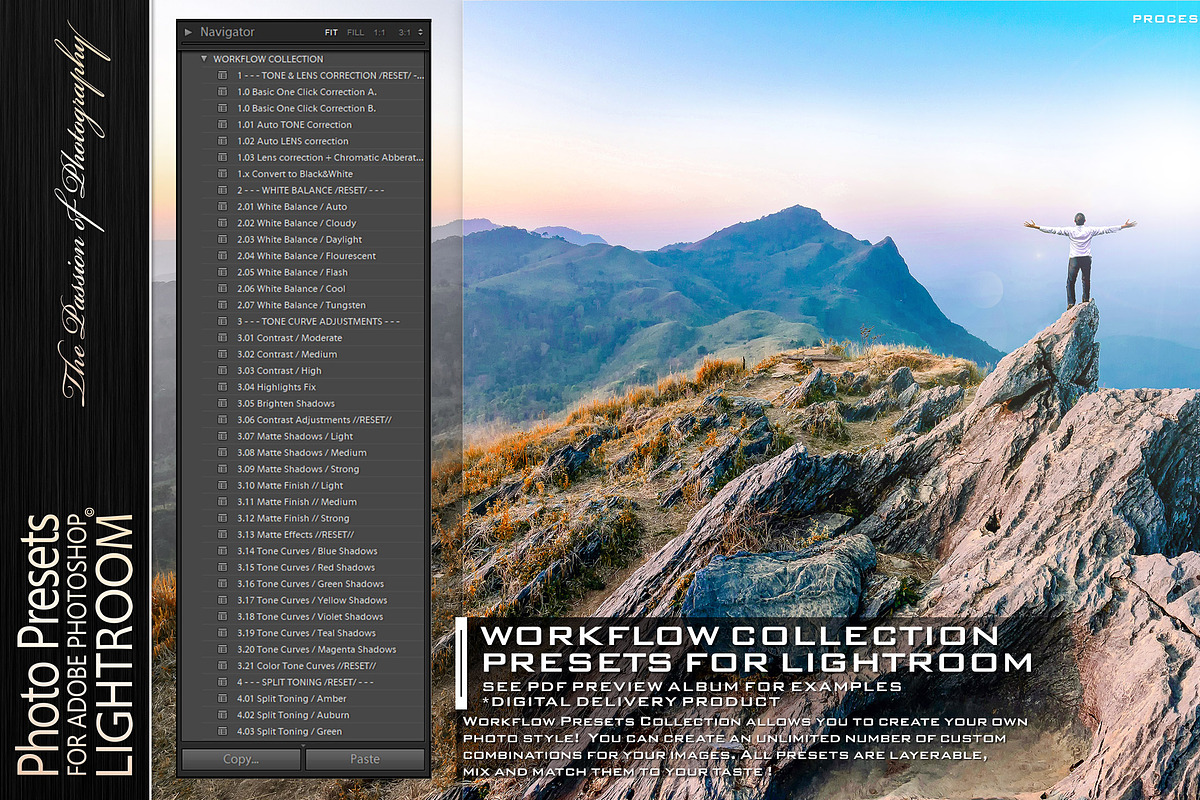Click the Copy... button
The height and width of the screenshot is (800, 1200).
[241, 759]
